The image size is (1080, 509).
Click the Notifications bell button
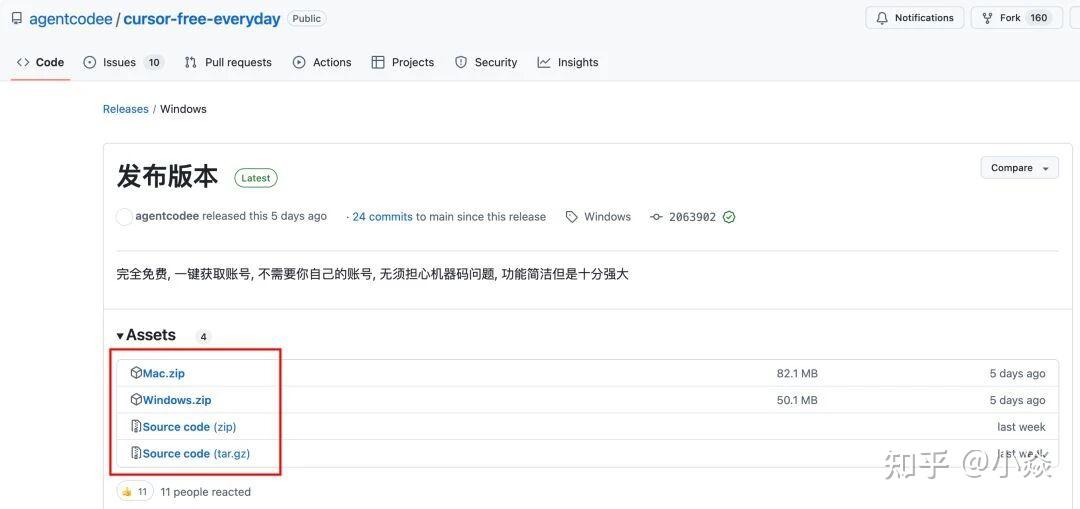point(914,18)
